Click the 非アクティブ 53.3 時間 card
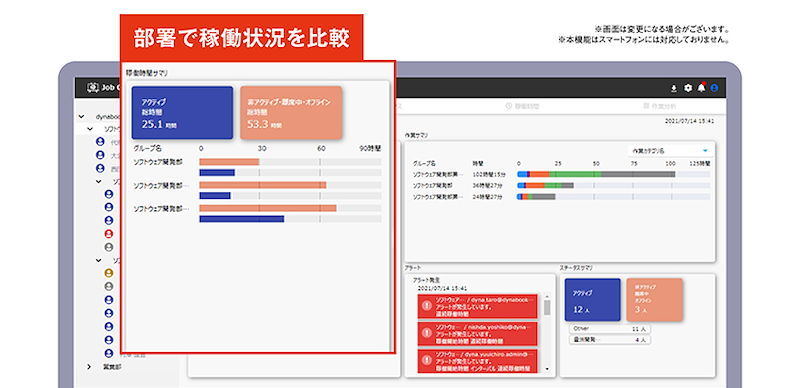This screenshot has height=388, width=800. [291, 113]
